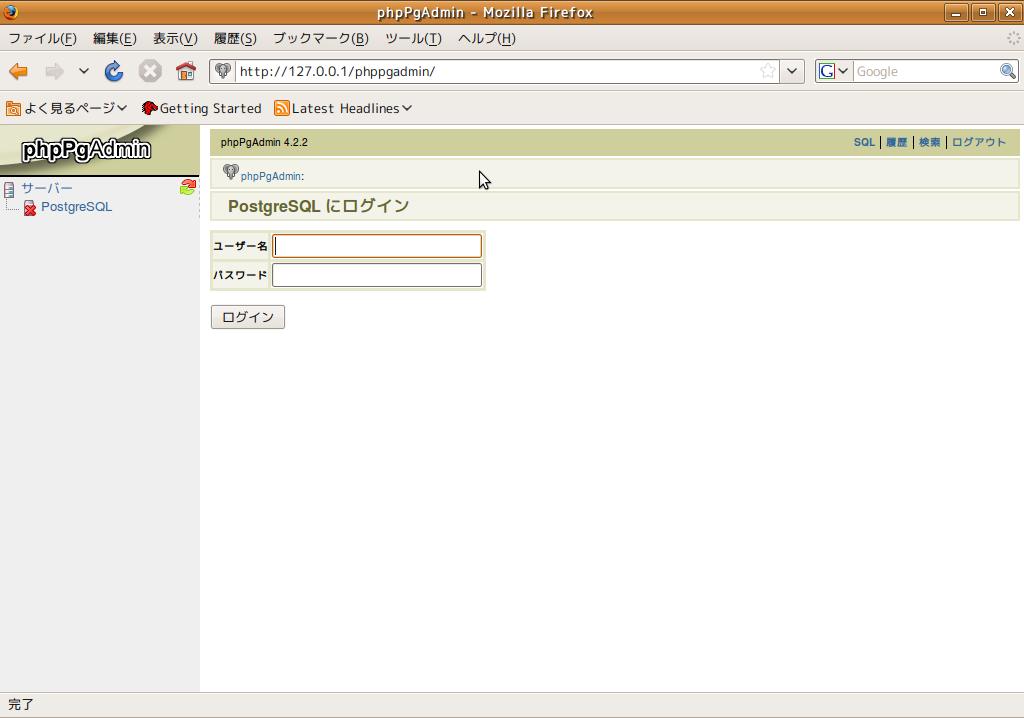This screenshot has height=718, width=1024.
Task: Open the address bar history dropdown
Action: coord(792,71)
